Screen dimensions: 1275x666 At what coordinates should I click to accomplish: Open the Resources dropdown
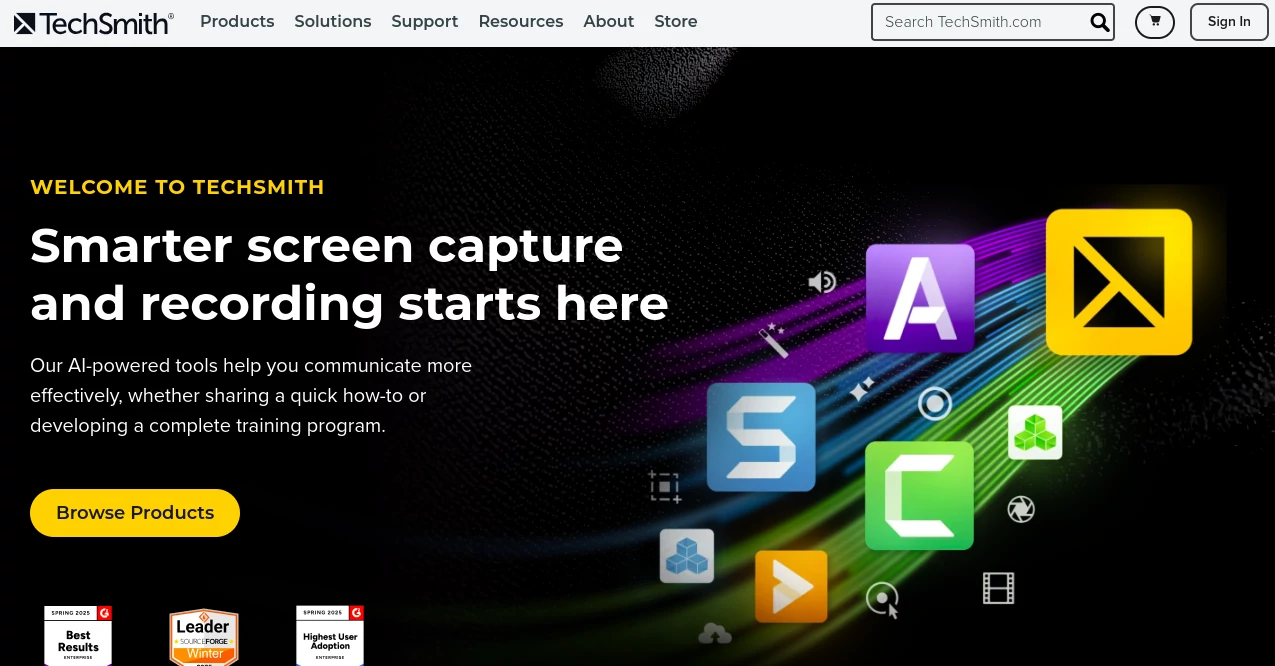[520, 21]
